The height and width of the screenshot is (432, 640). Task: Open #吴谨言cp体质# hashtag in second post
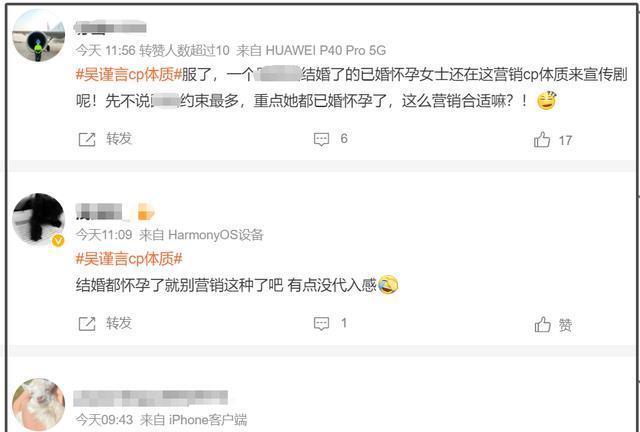point(129,259)
